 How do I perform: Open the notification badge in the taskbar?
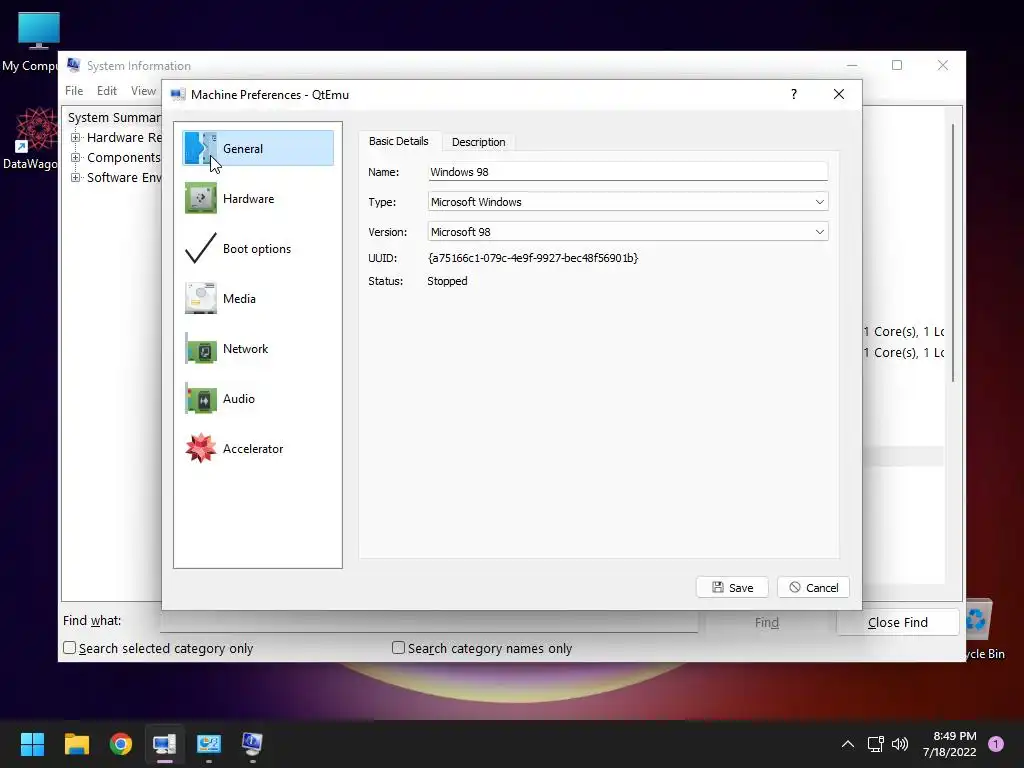[996, 743]
